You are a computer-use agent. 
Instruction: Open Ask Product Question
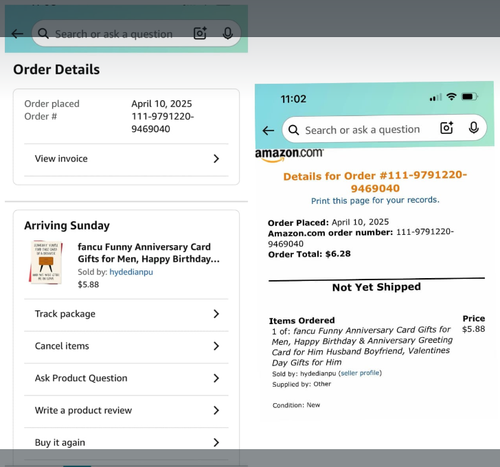point(126,378)
